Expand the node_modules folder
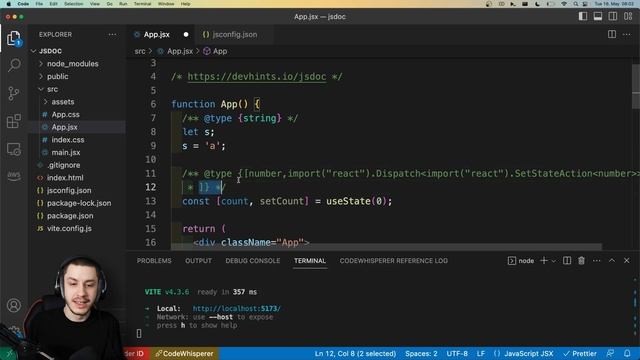 [72, 64]
